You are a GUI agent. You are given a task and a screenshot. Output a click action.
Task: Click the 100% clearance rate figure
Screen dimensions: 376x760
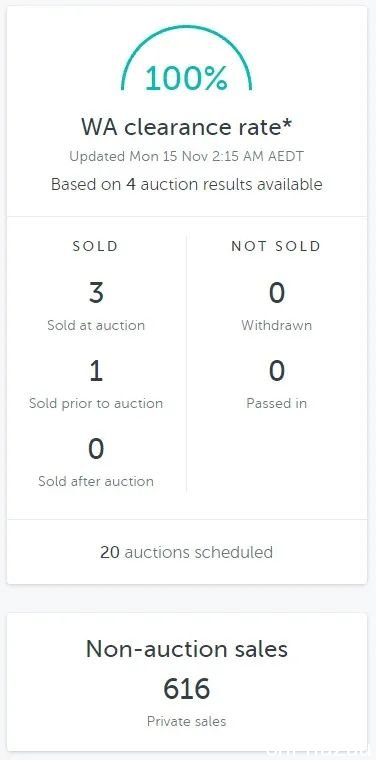pyautogui.click(x=187, y=78)
